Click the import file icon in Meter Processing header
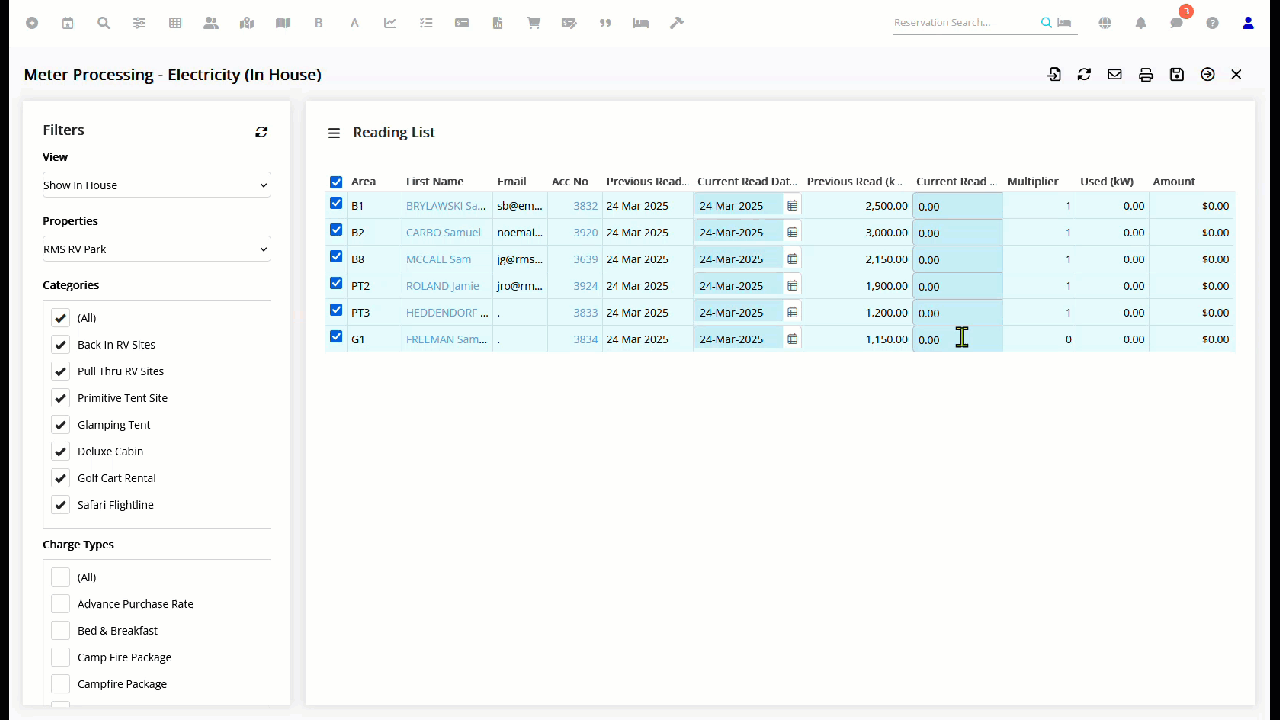 pos(1054,74)
